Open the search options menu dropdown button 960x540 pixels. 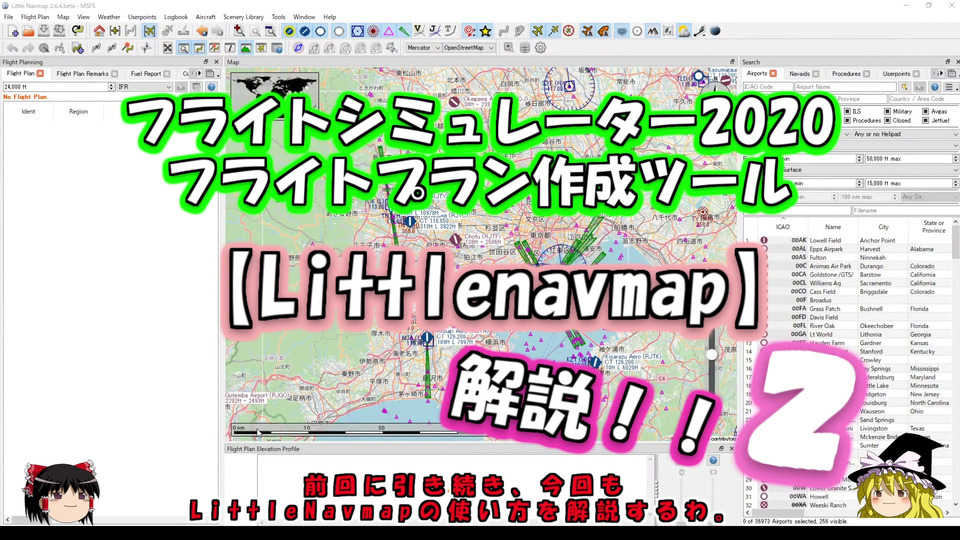950,87
